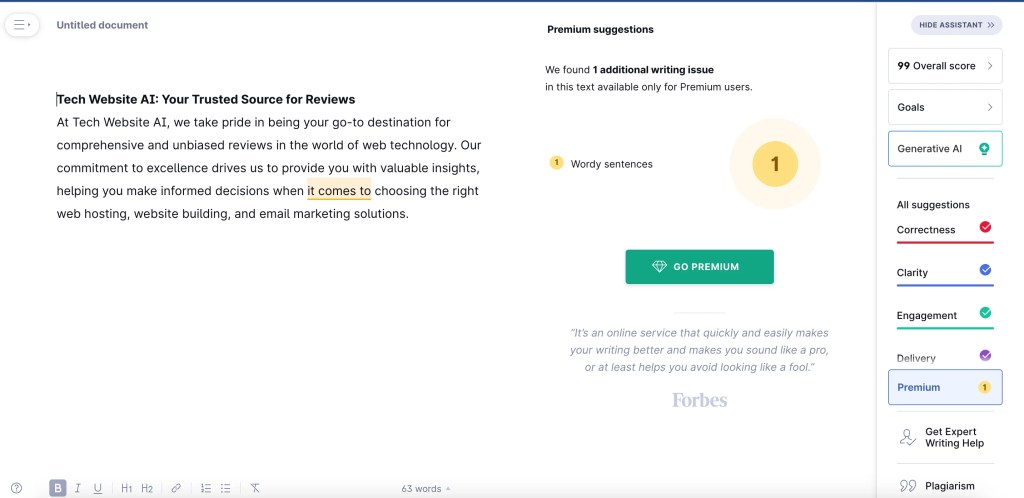Click '1 additional writing issue' text
Screen dimensions: 1024x498
(653, 70)
